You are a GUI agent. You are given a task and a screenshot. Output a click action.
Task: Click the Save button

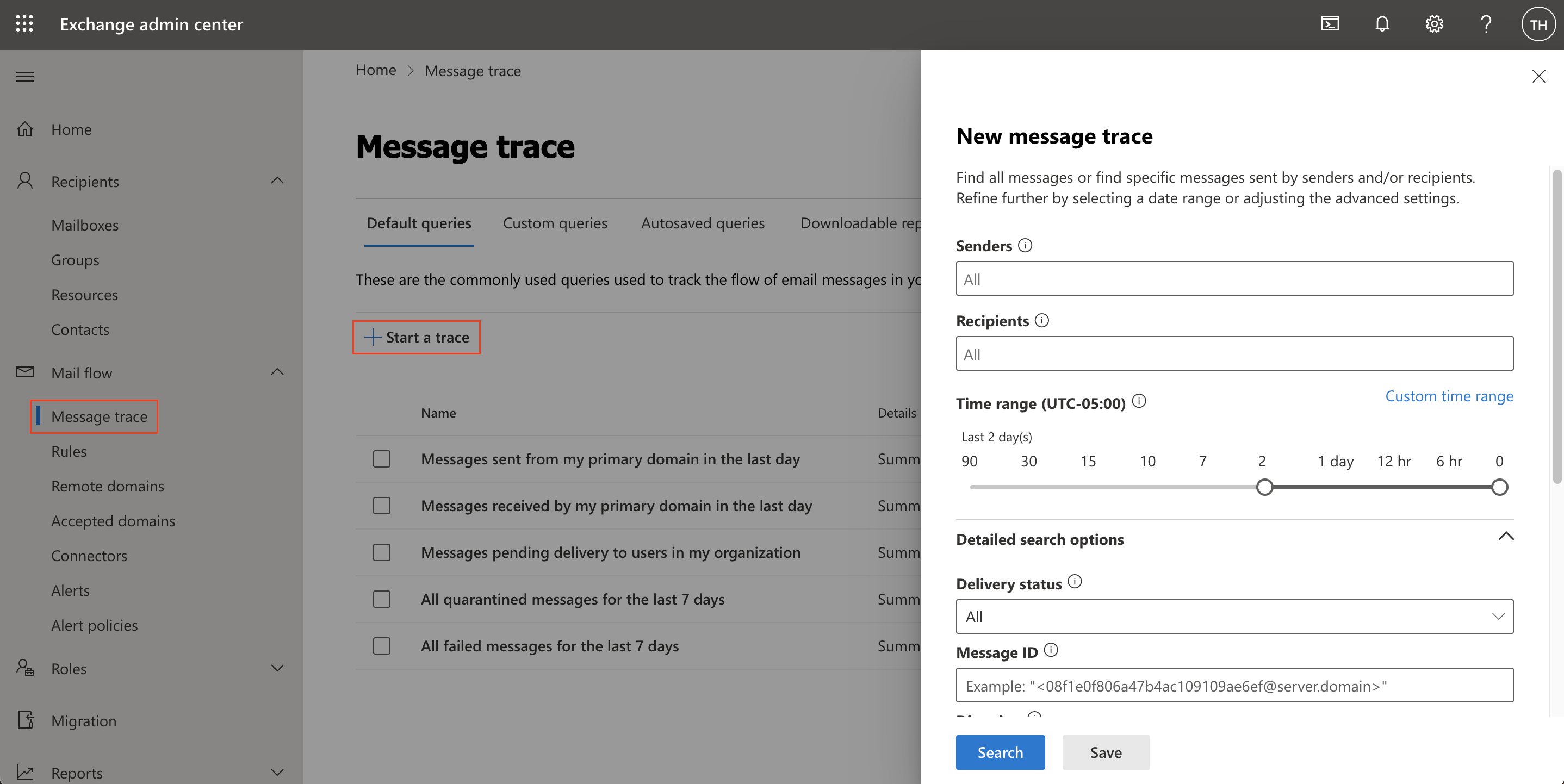[1106, 752]
